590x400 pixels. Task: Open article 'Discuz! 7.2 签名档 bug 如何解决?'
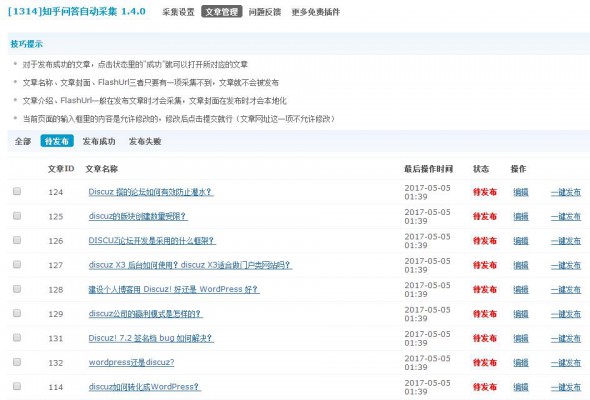[x=151, y=338]
